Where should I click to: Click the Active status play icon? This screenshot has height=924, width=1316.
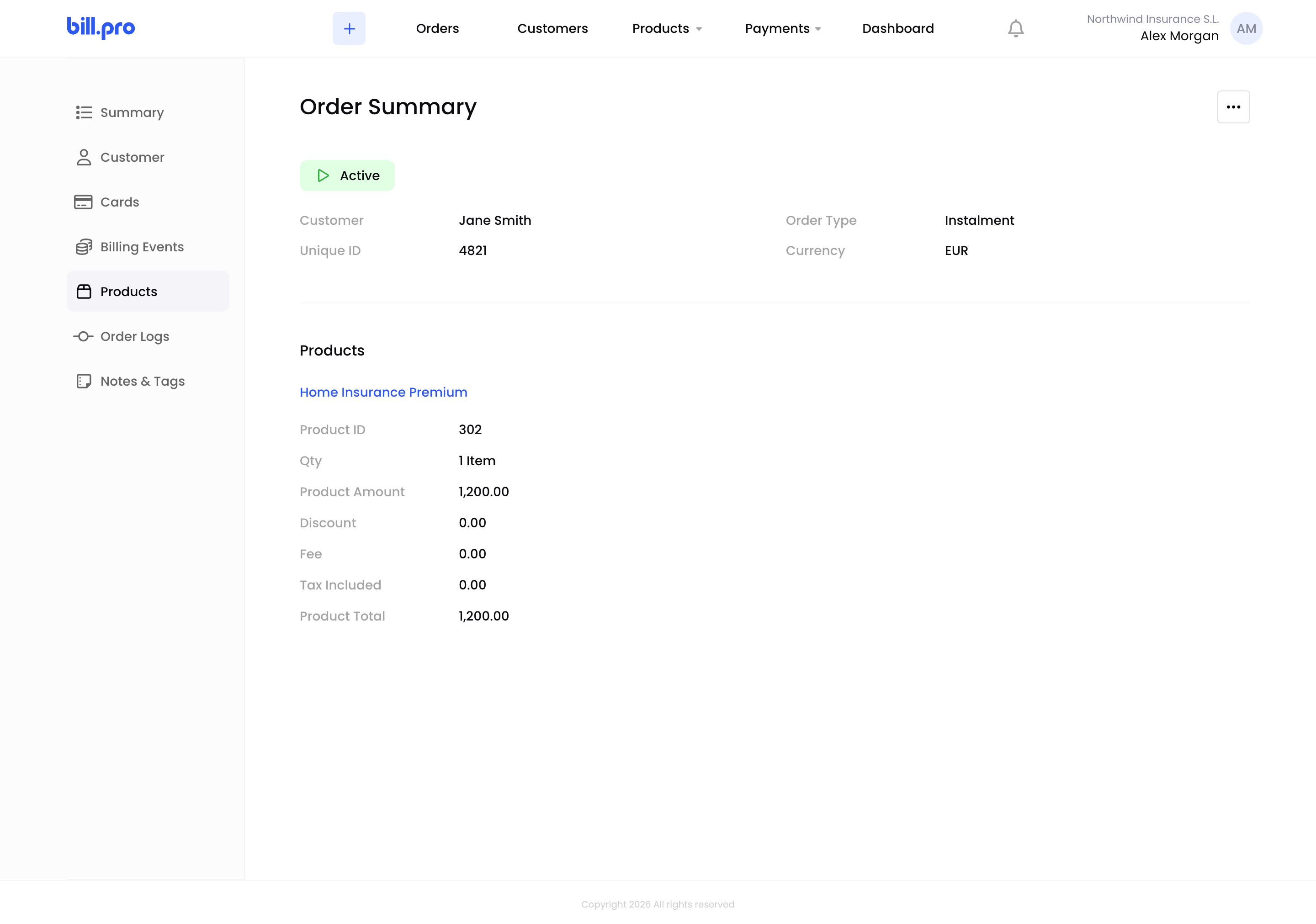[323, 175]
